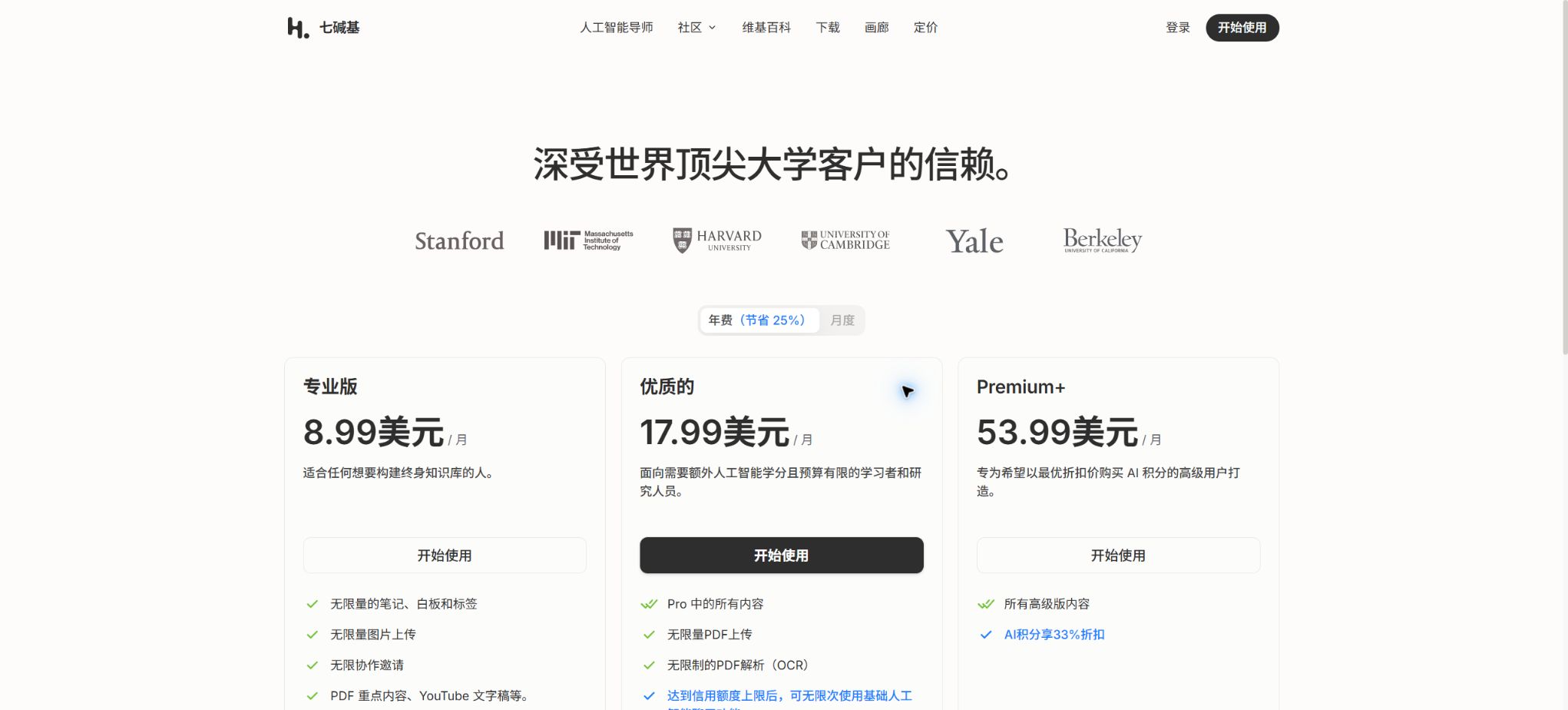The height and width of the screenshot is (710, 1568).
Task: Click the 登录 link
Action: click(1178, 28)
